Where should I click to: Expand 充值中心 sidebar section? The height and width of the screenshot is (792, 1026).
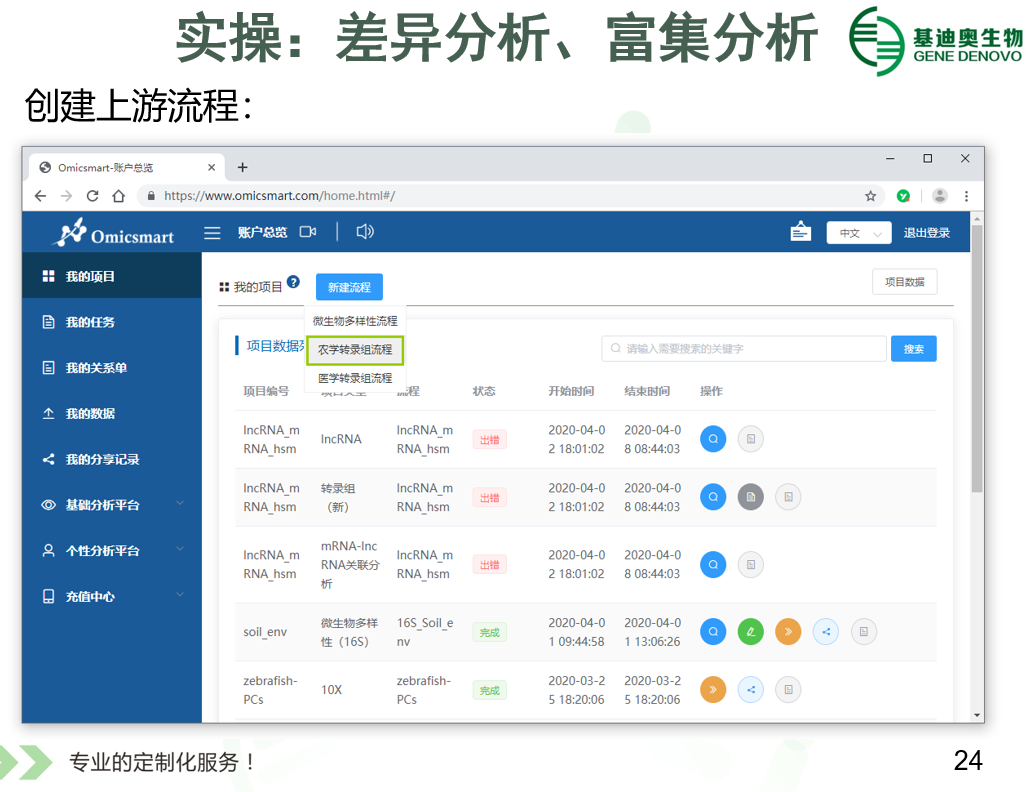coord(112,596)
